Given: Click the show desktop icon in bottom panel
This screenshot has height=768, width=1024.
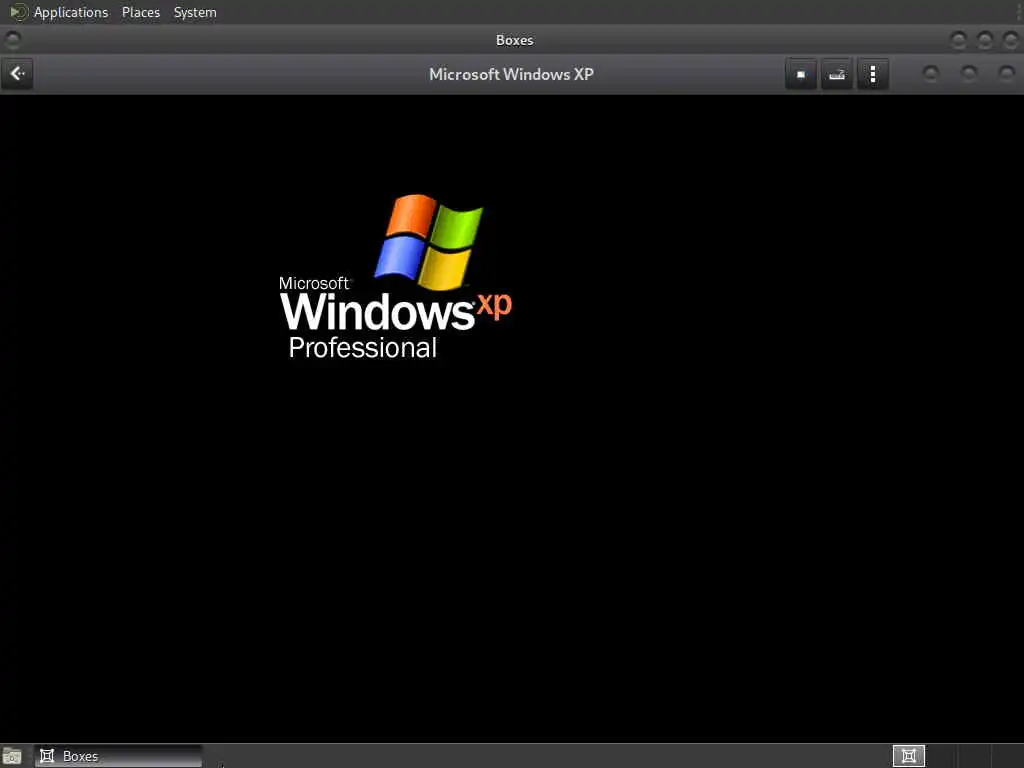Looking at the screenshot, I should pyautogui.click(x=12, y=756).
